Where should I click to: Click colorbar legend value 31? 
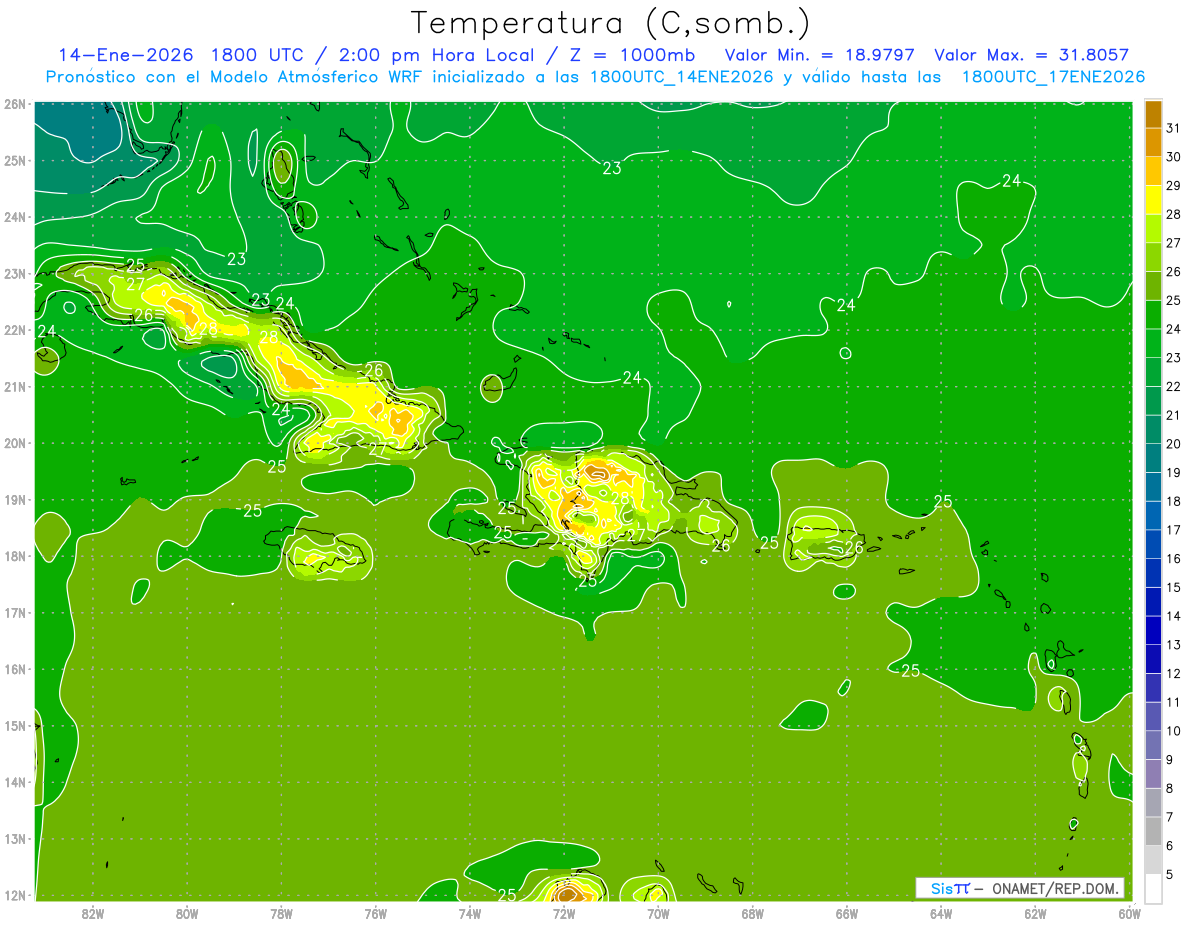coord(1173,129)
